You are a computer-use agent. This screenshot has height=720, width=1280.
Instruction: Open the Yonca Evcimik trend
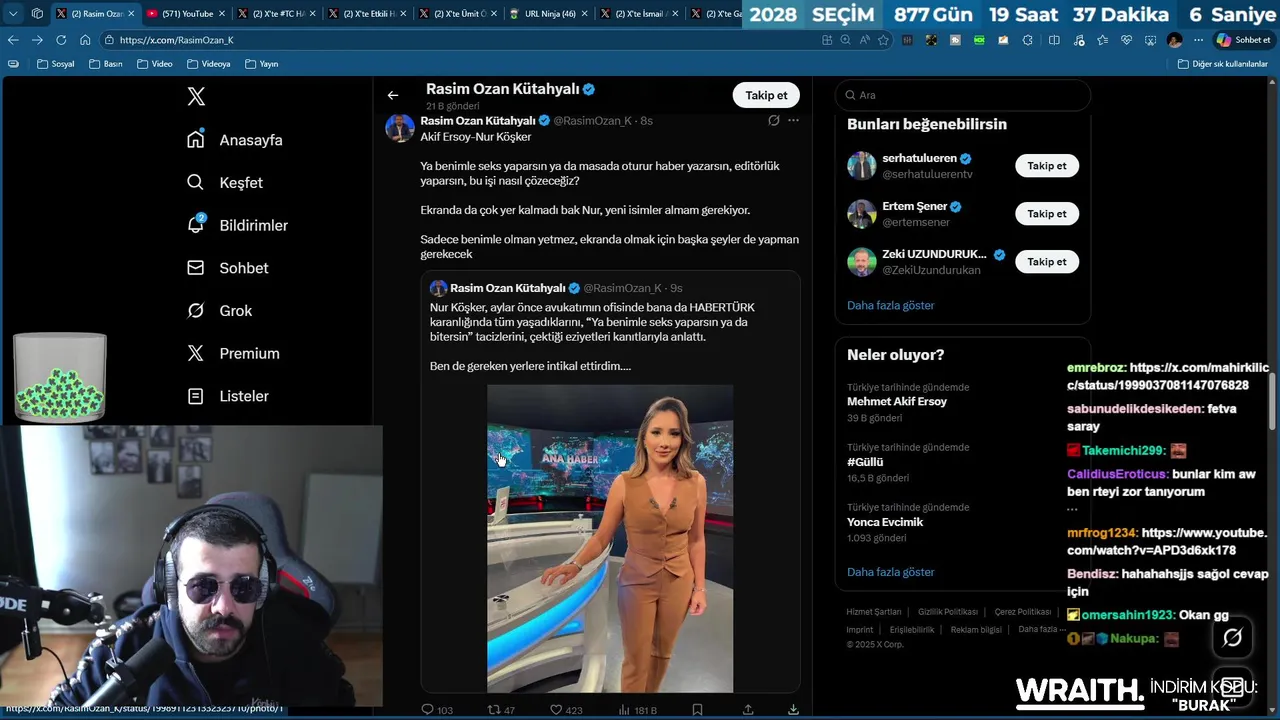pos(885,522)
